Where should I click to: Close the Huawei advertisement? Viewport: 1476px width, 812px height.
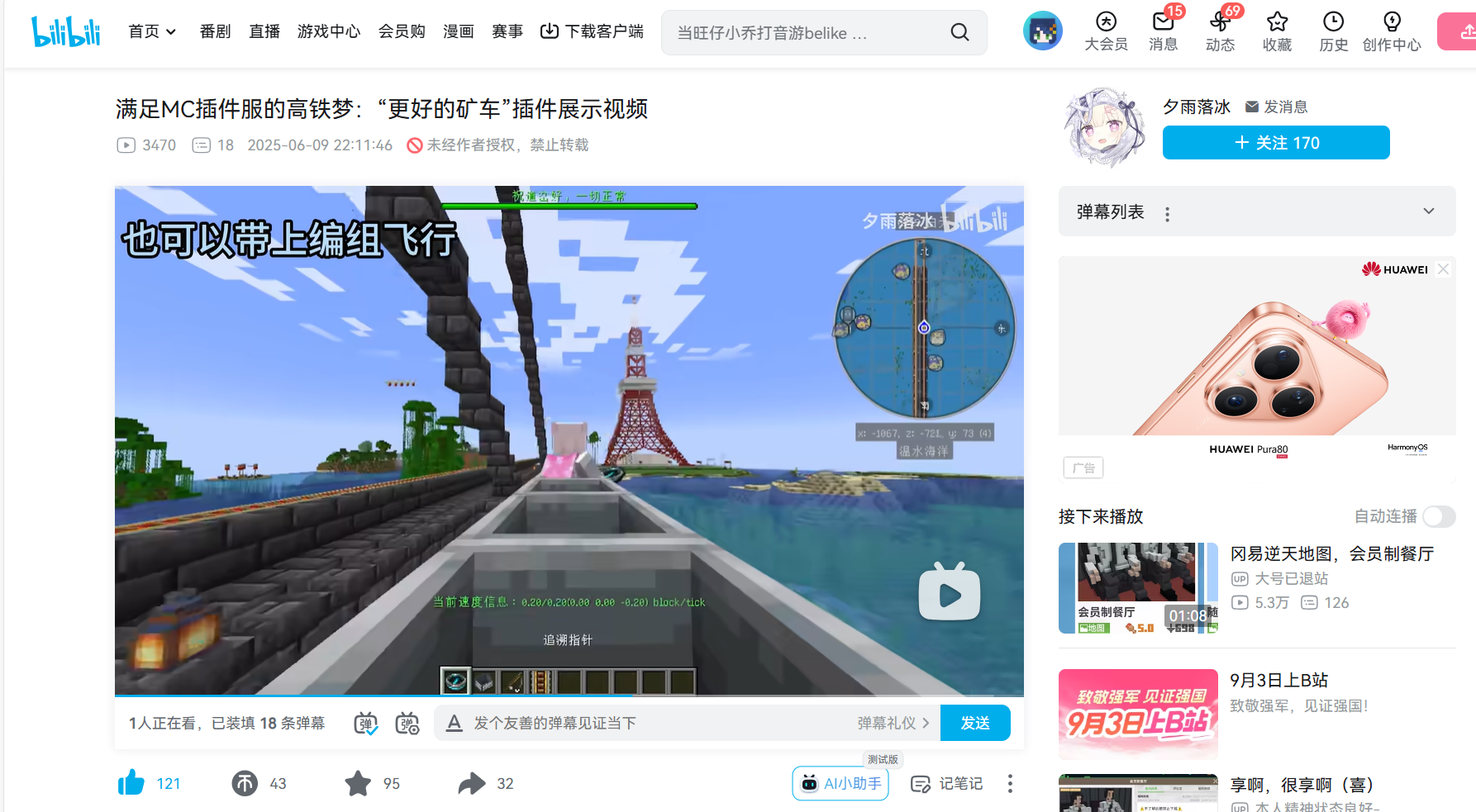[x=1443, y=269]
